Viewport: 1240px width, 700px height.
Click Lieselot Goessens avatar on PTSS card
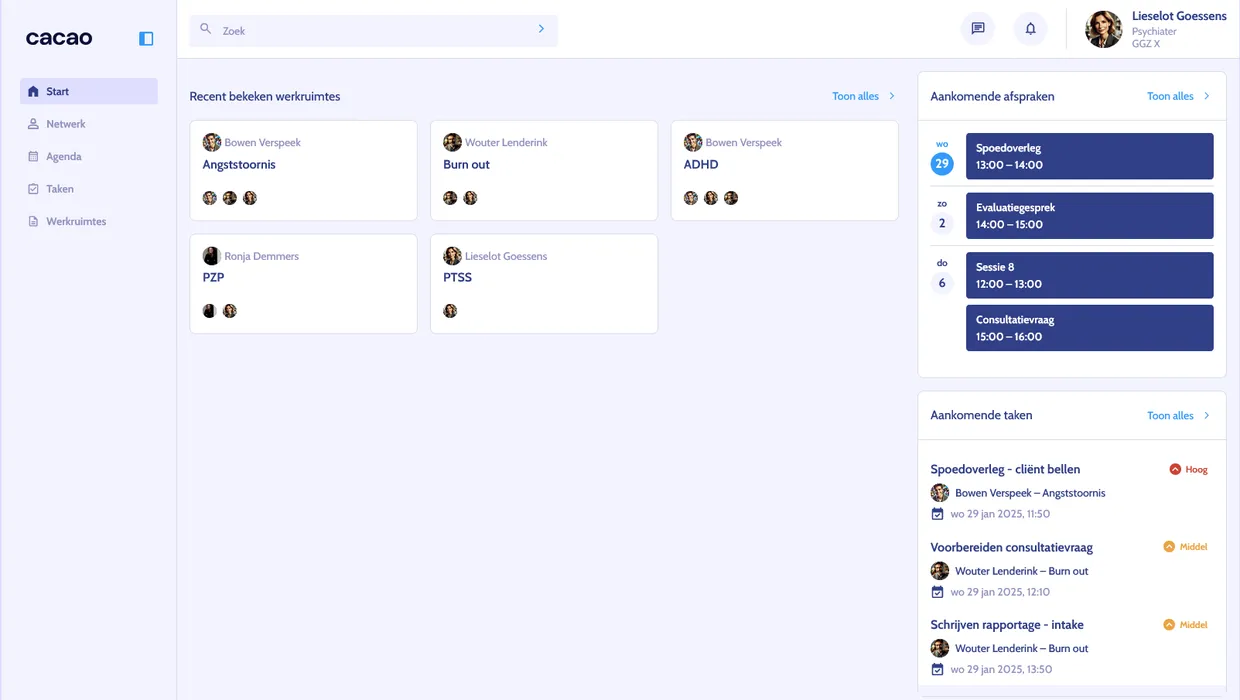(x=453, y=256)
